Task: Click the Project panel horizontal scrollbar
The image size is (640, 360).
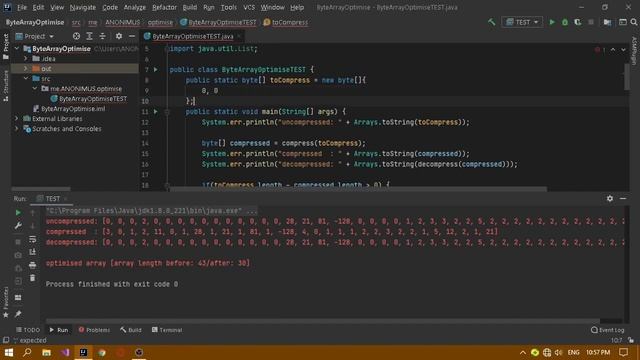Action: tap(41, 189)
